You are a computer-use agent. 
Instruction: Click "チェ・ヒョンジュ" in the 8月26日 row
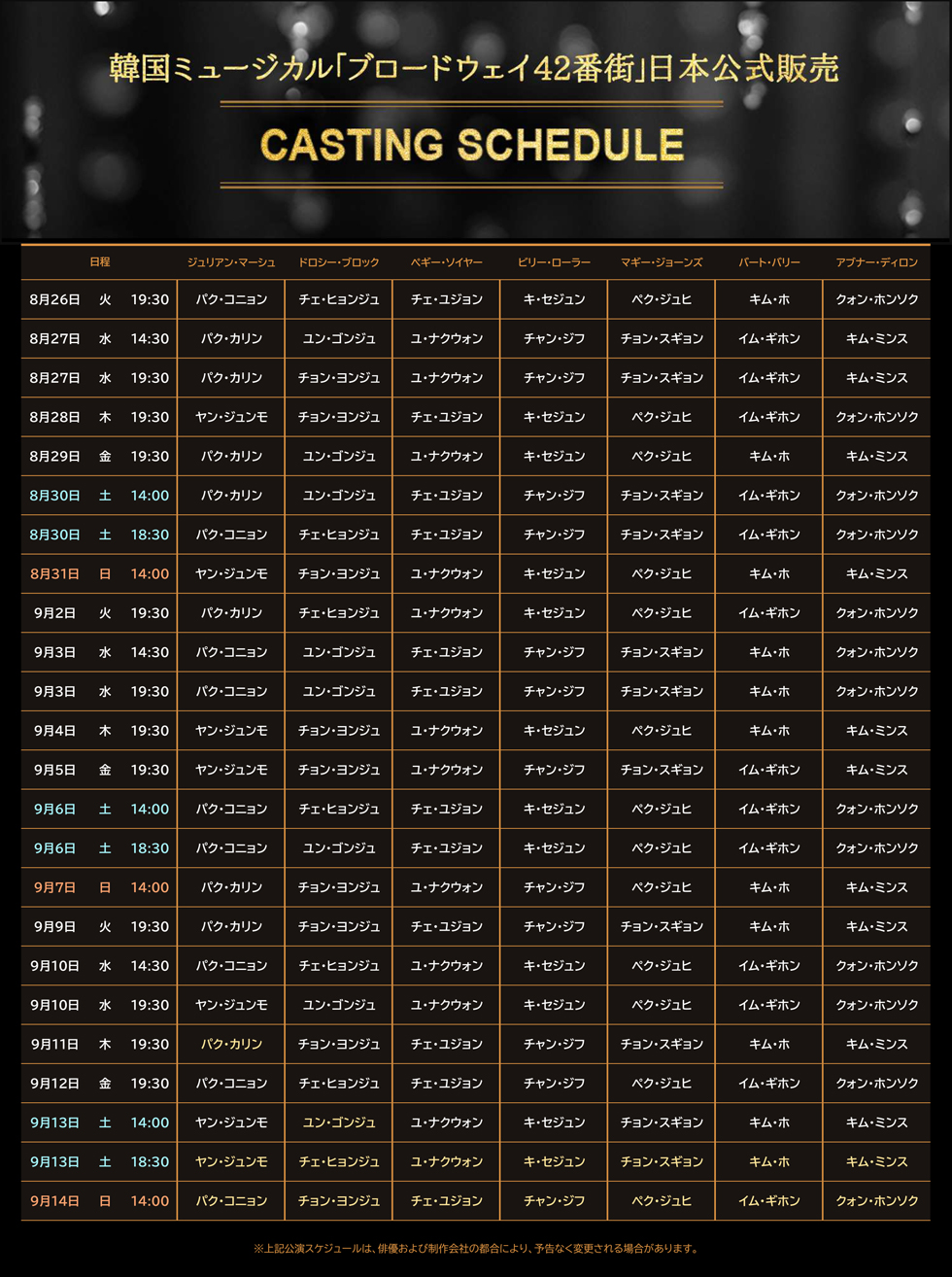(339, 299)
